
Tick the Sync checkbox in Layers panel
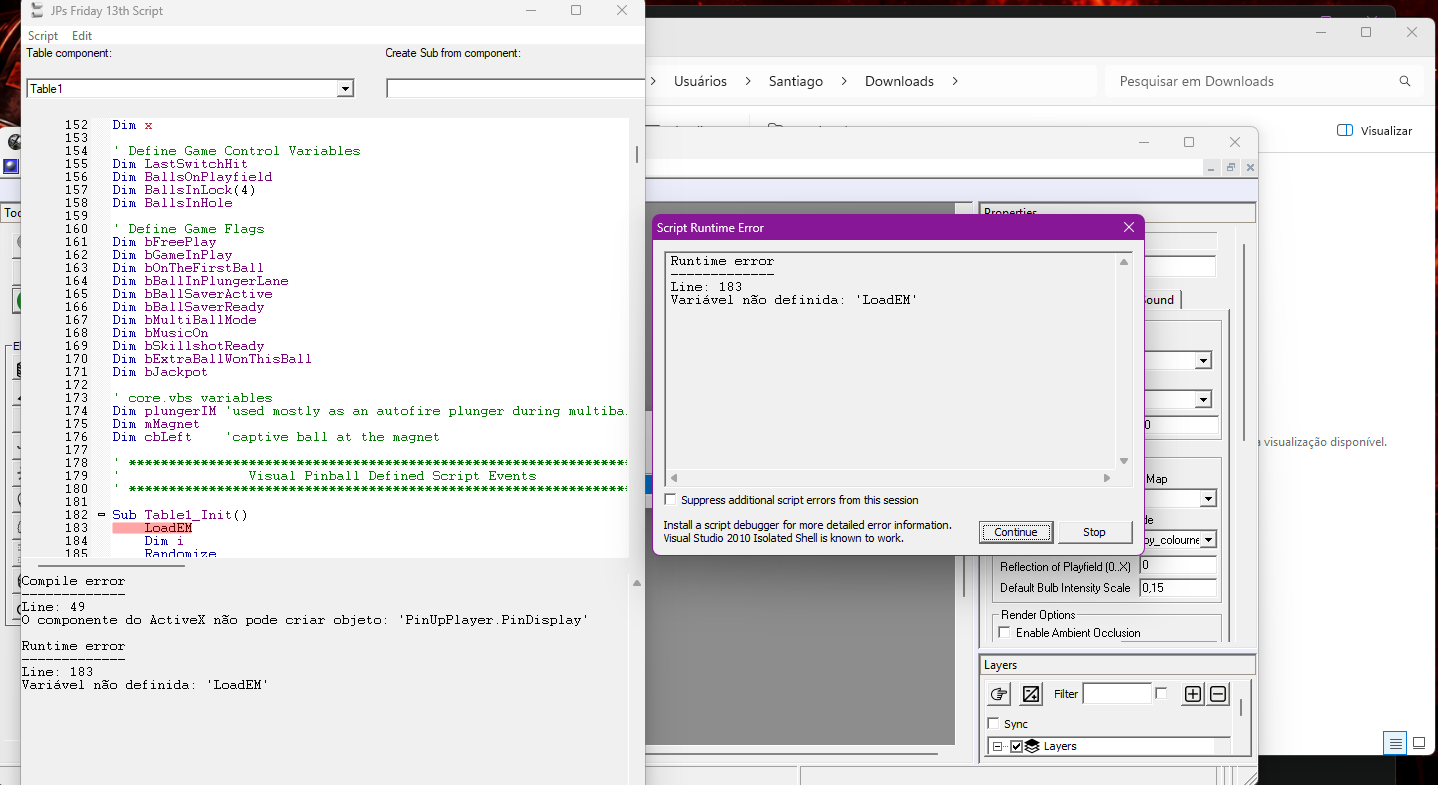pyautogui.click(x=993, y=723)
